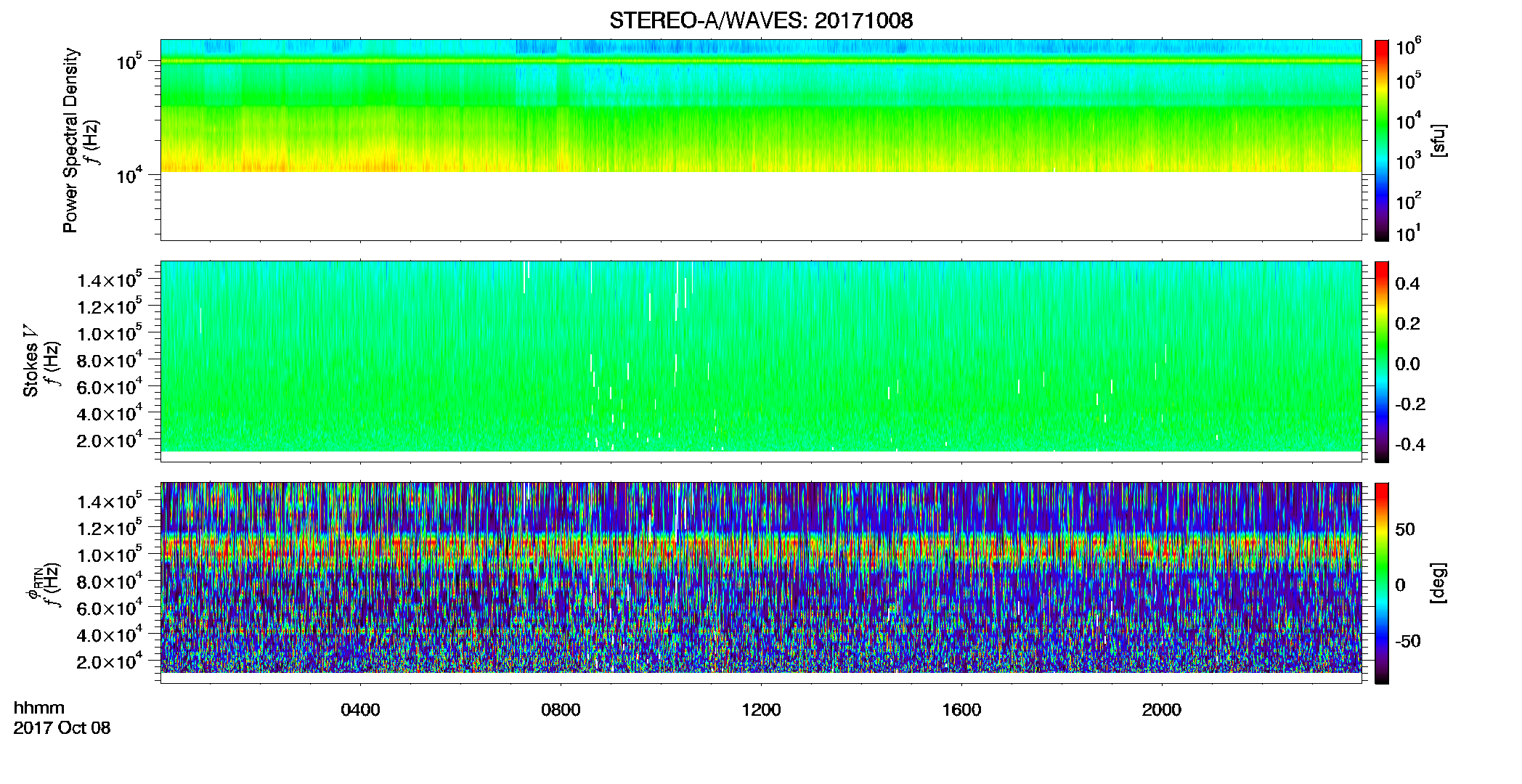The width and height of the screenshot is (1522, 784).
Task: Click the hhmm time format label
Action: coord(39,708)
